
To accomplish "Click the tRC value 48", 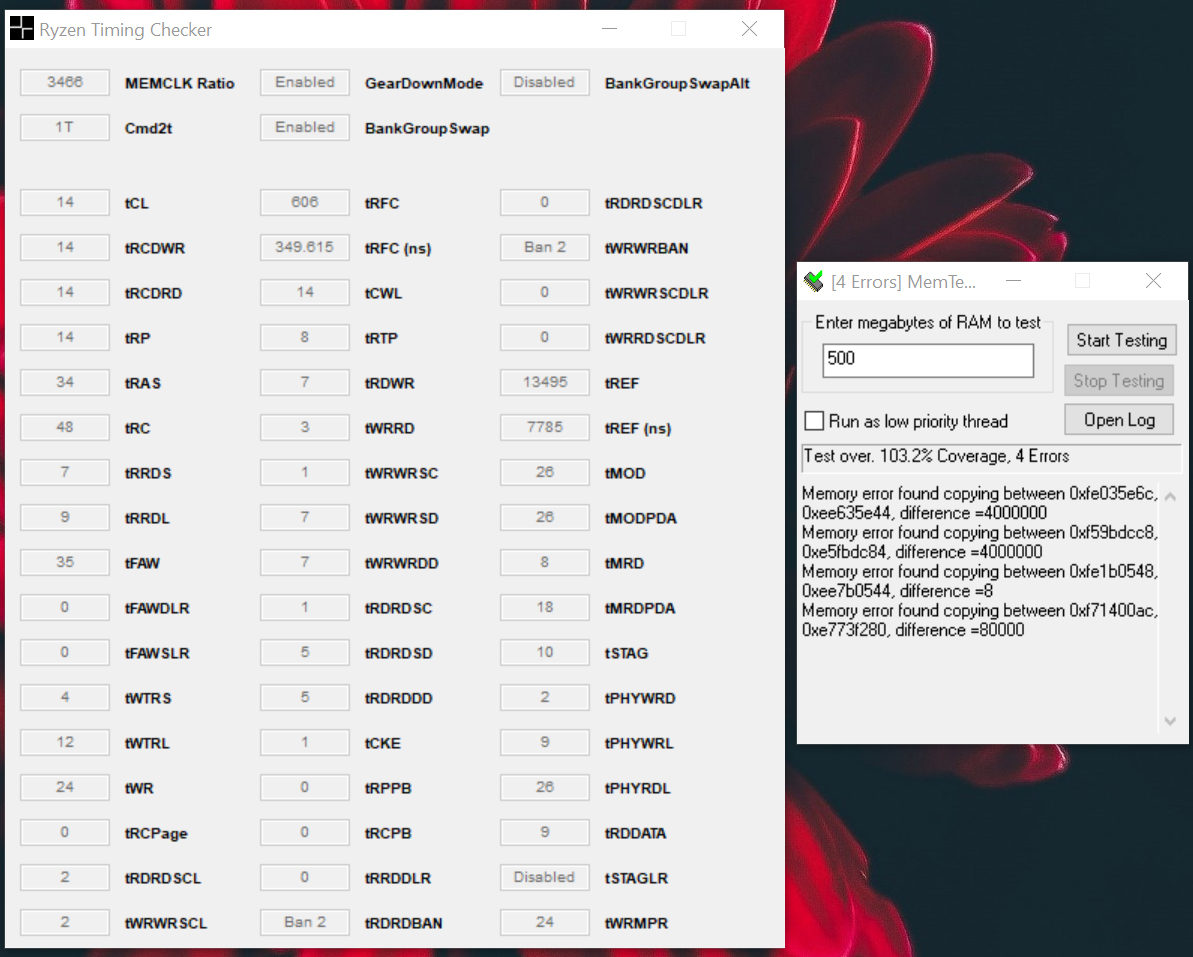I will point(65,428).
